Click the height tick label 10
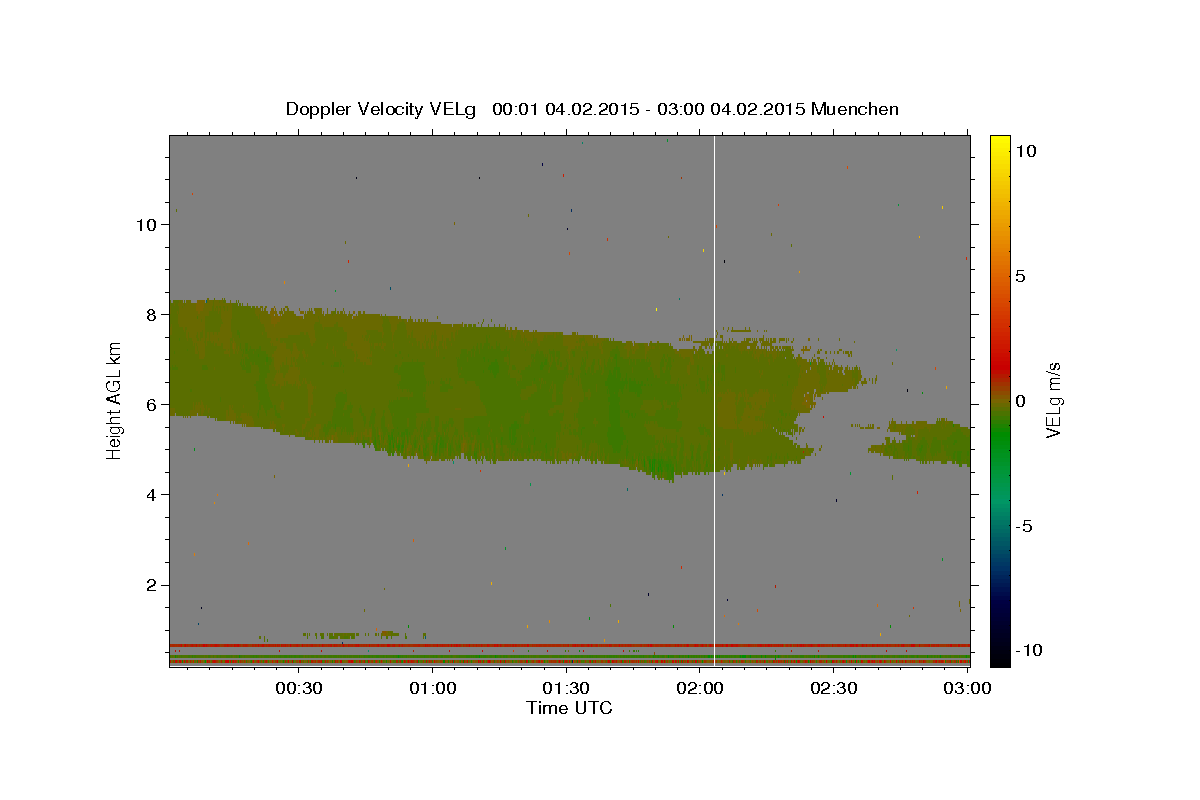The width and height of the screenshot is (1200, 800). [x=147, y=225]
